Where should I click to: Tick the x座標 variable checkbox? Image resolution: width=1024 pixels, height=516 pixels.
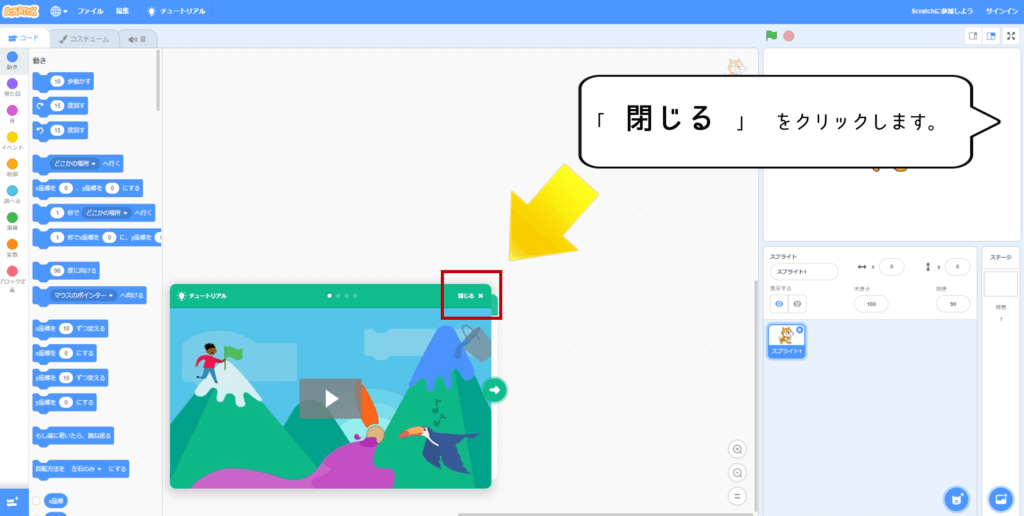coord(37,501)
